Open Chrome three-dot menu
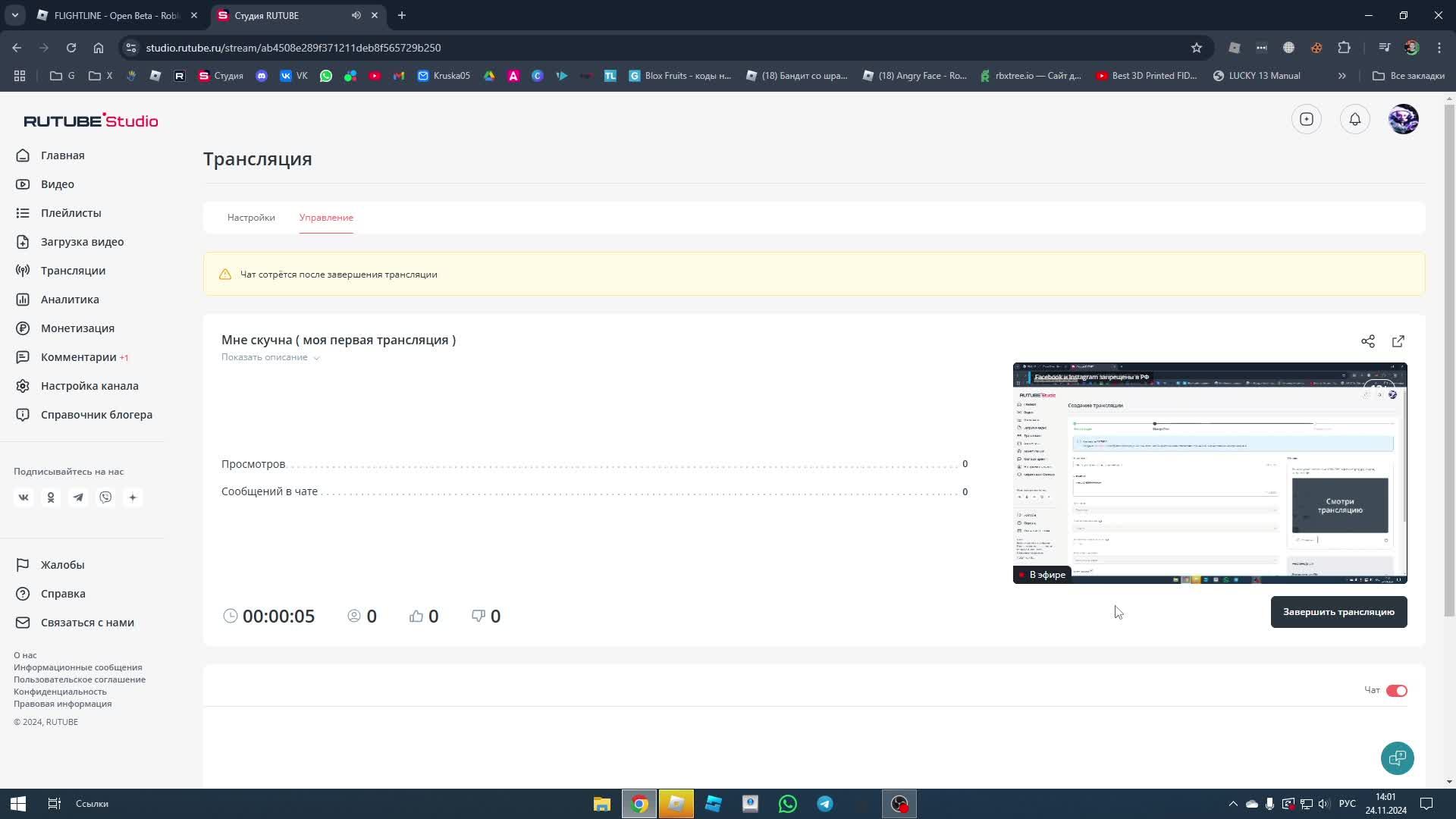Image resolution: width=1456 pixels, height=819 pixels. click(x=1439, y=48)
